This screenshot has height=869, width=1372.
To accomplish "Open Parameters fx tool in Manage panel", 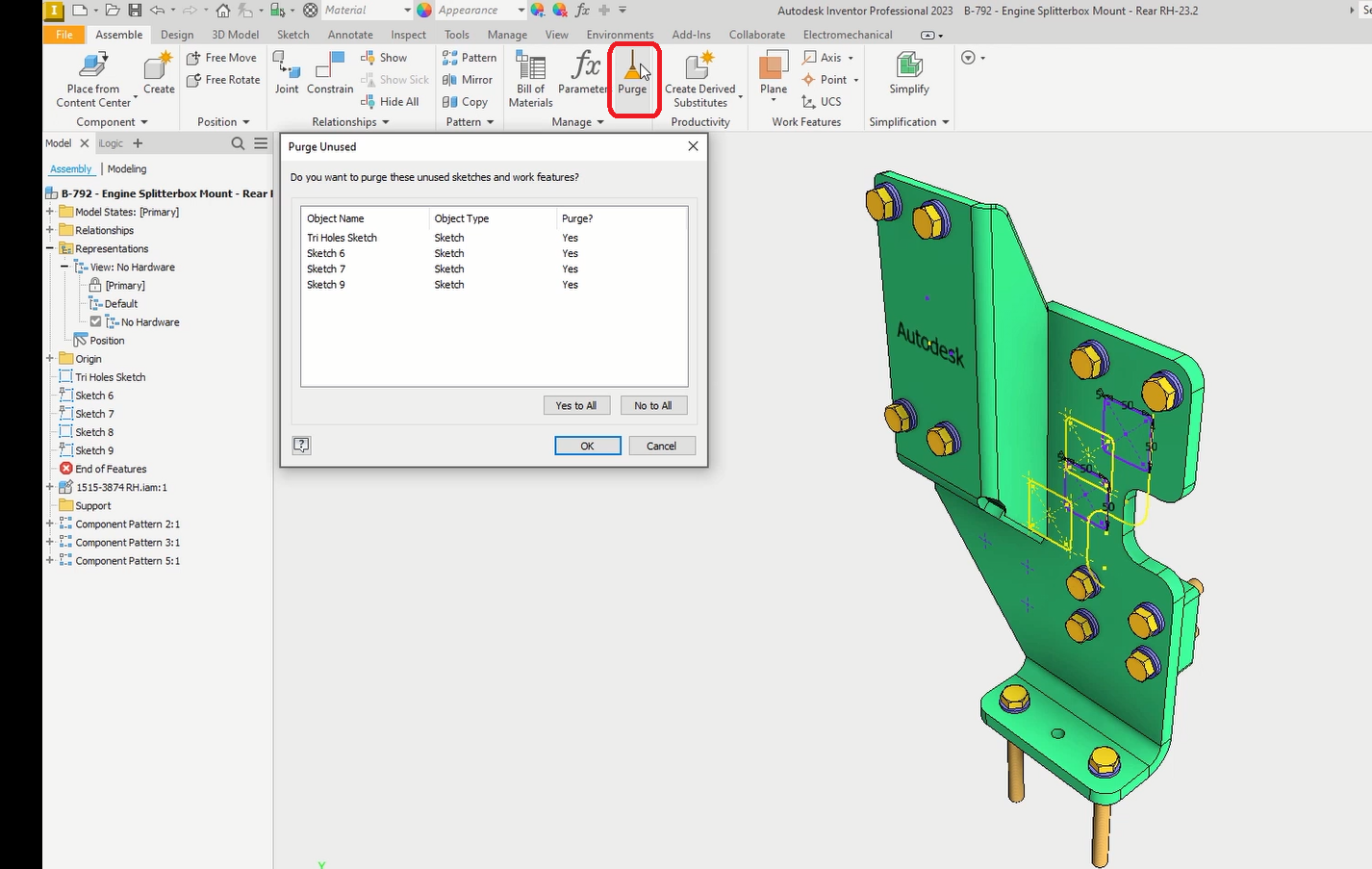I will point(582,73).
